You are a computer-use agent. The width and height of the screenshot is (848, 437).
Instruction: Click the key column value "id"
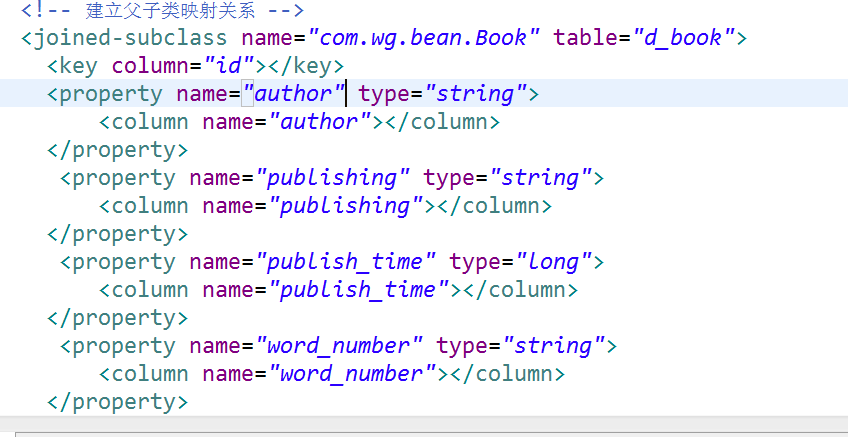[228, 66]
